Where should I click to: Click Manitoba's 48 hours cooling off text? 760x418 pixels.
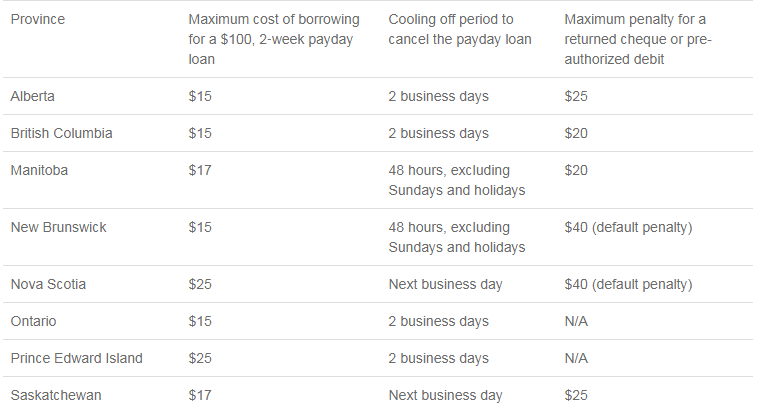click(457, 180)
